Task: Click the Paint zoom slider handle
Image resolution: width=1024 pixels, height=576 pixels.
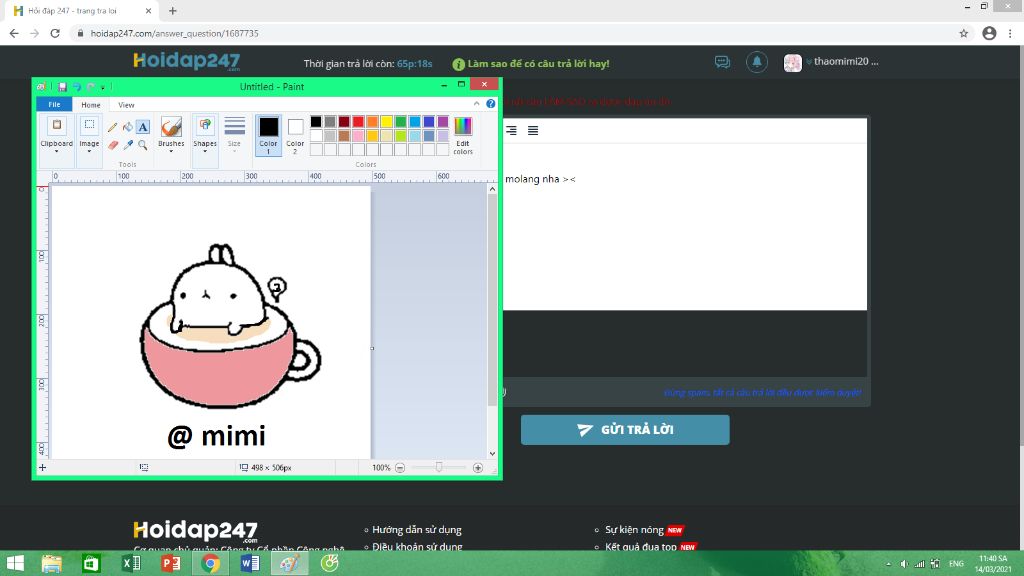Action: (439, 468)
